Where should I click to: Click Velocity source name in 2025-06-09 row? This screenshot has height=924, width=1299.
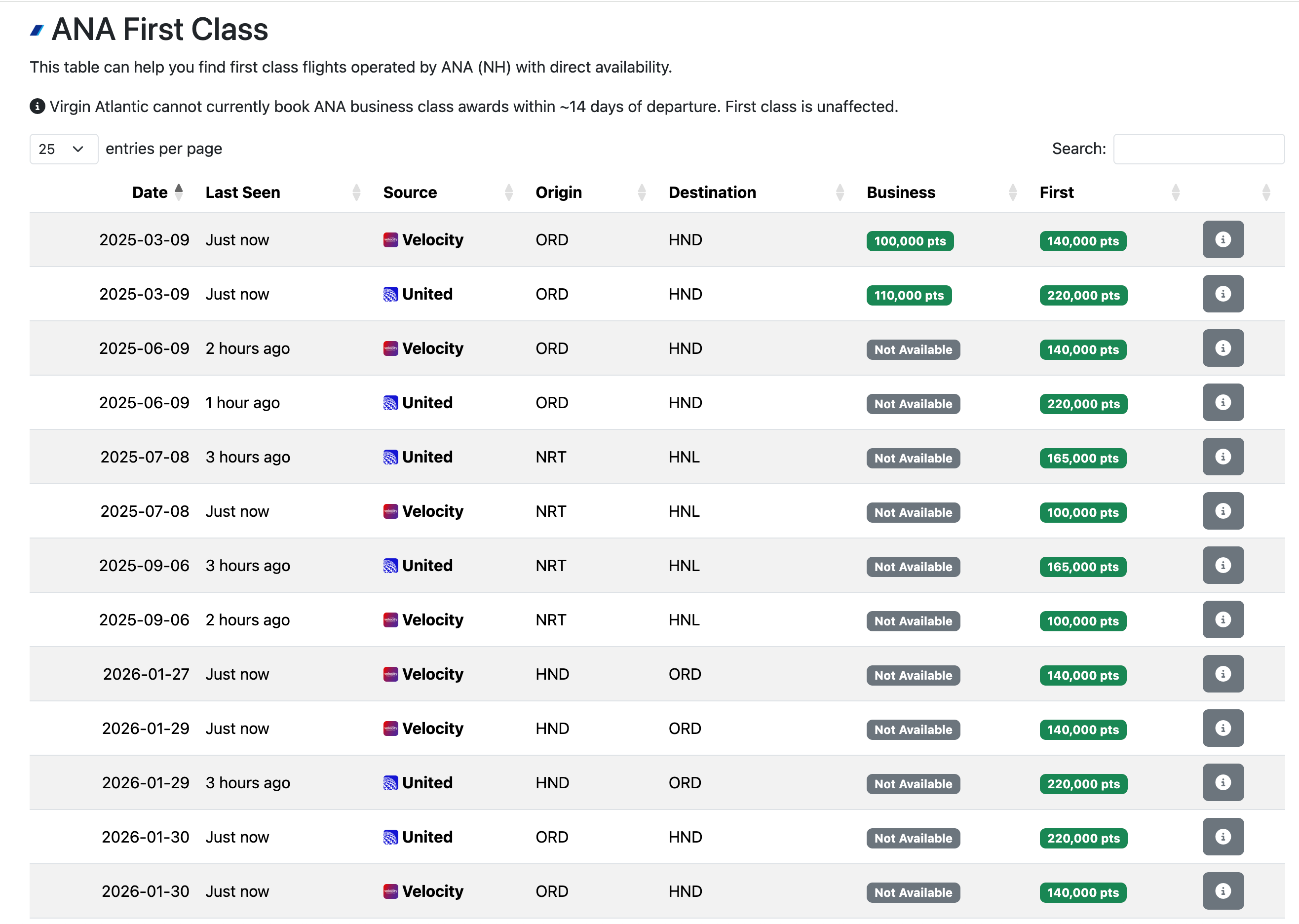(433, 348)
